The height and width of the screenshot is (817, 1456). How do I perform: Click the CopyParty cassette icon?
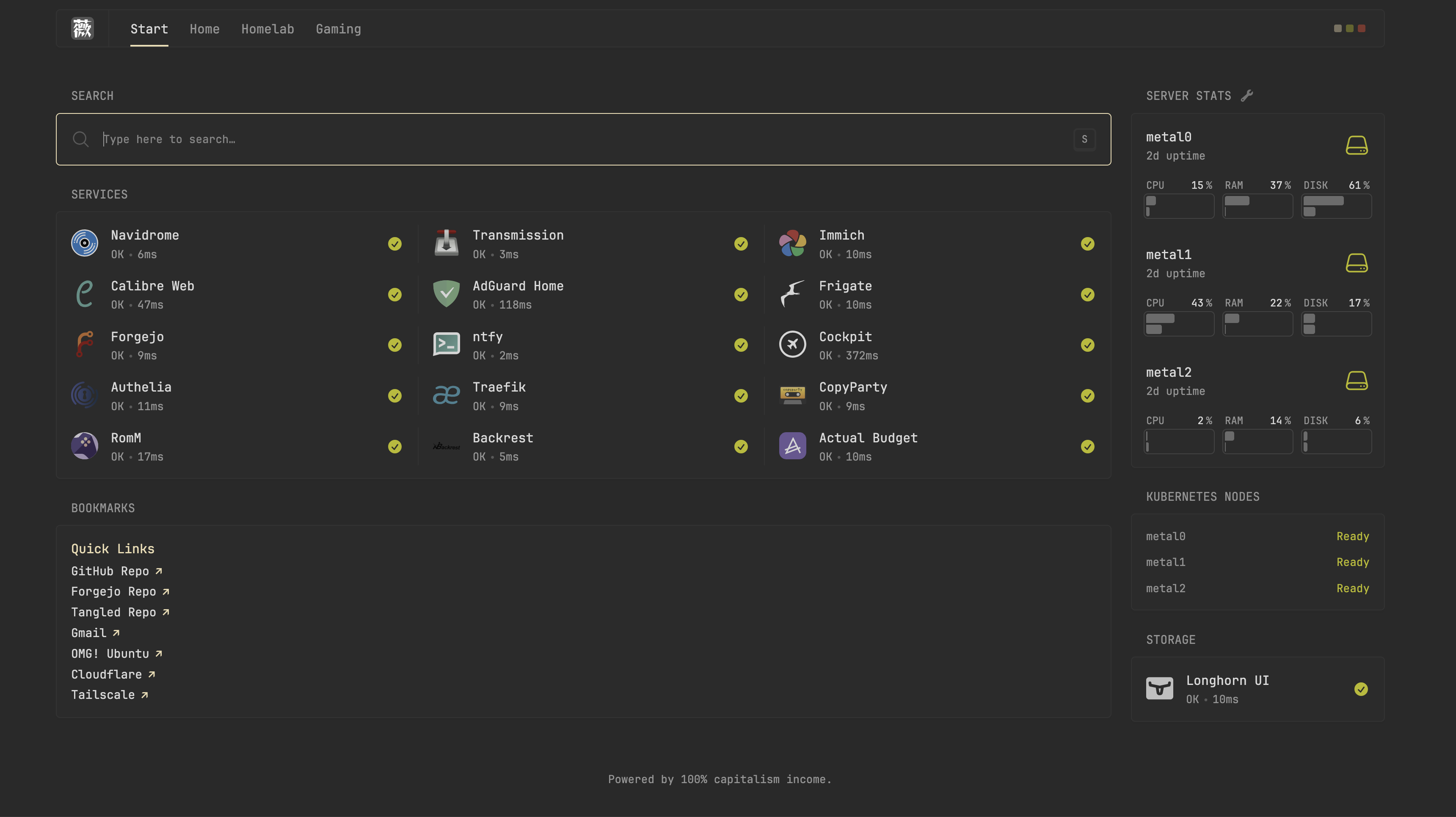792,396
